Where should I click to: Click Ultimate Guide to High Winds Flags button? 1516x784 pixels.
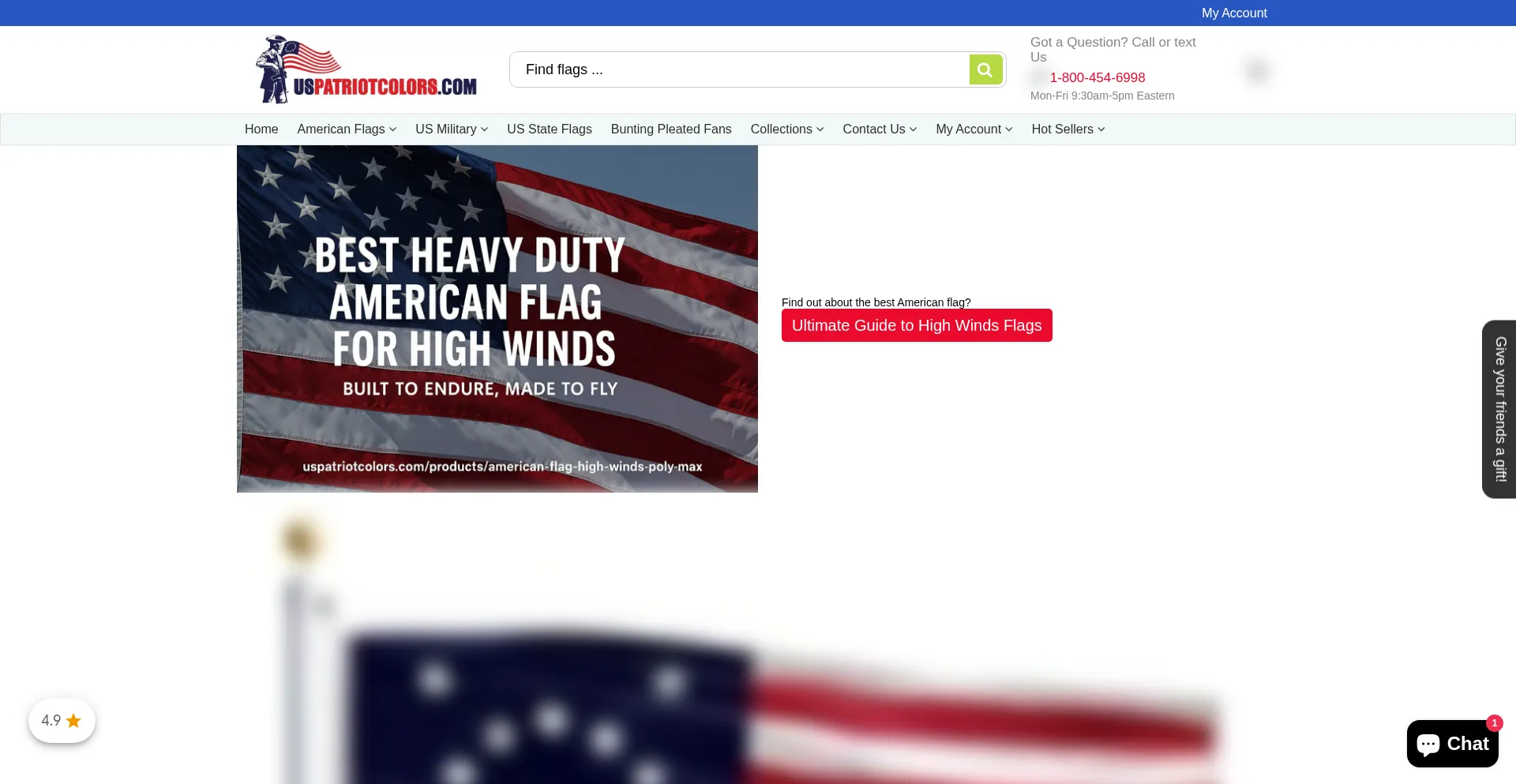coord(917,325)
